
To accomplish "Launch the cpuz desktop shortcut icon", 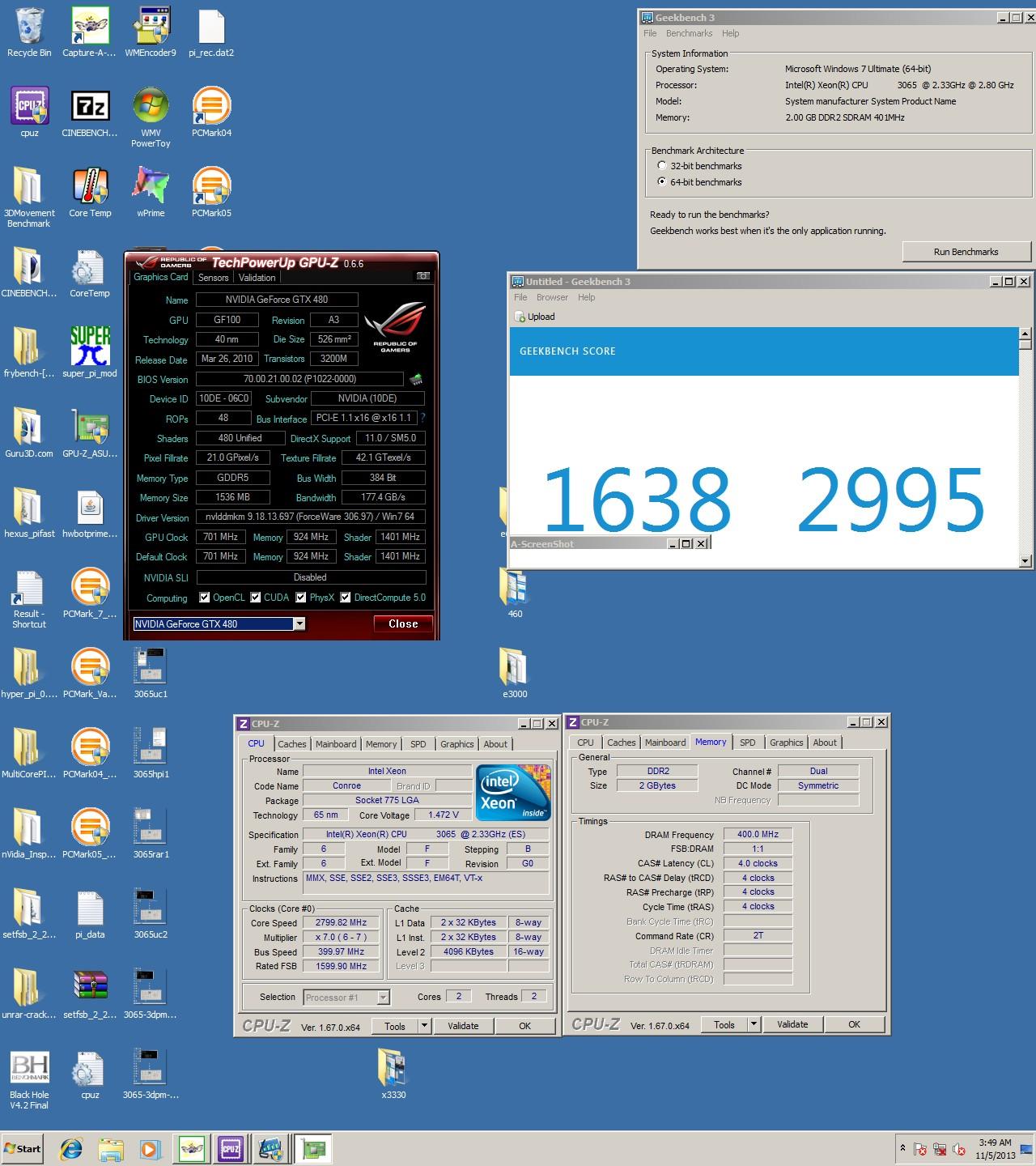I will pos(29,113).
